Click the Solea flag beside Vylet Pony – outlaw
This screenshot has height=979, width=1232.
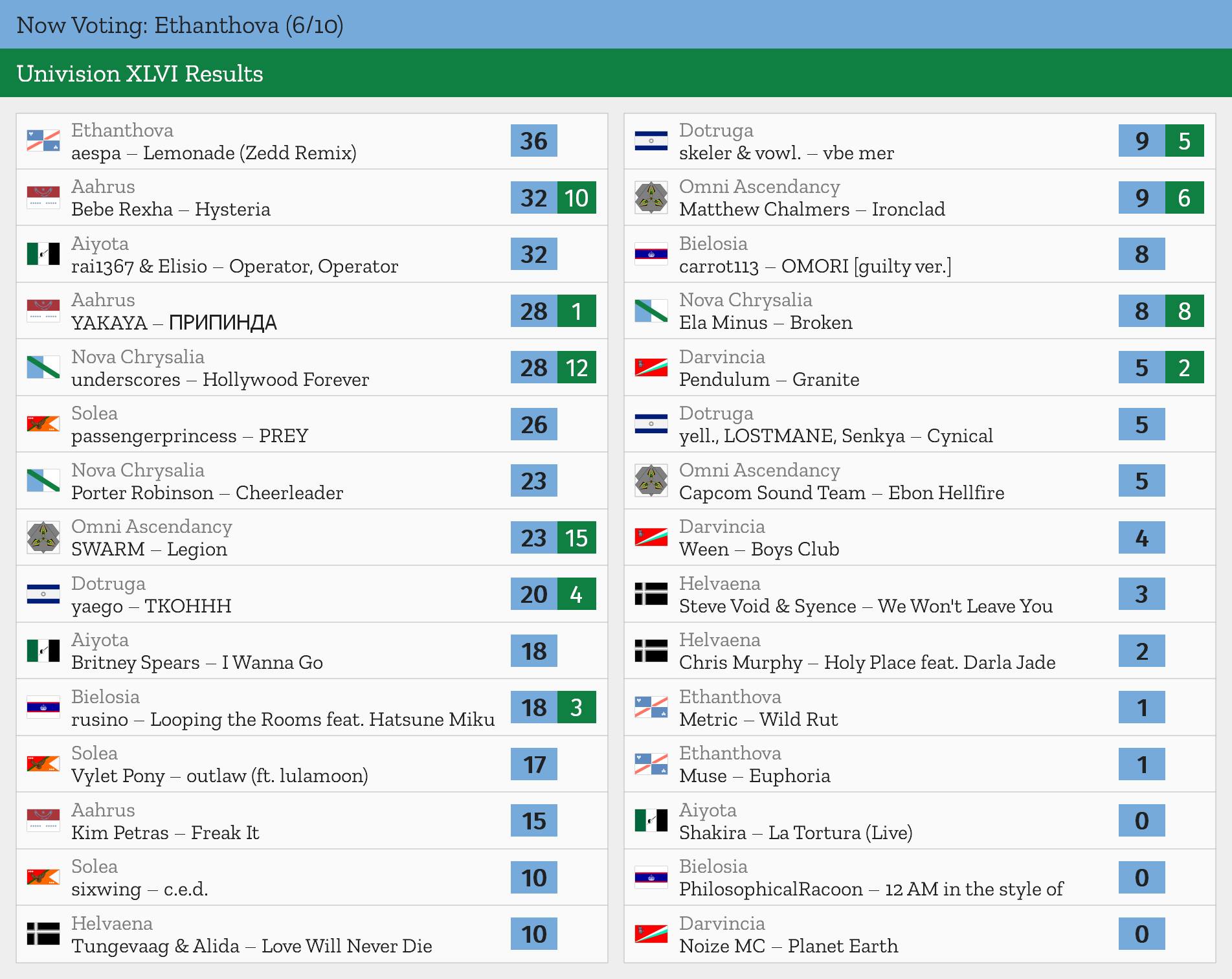point(43,764)
